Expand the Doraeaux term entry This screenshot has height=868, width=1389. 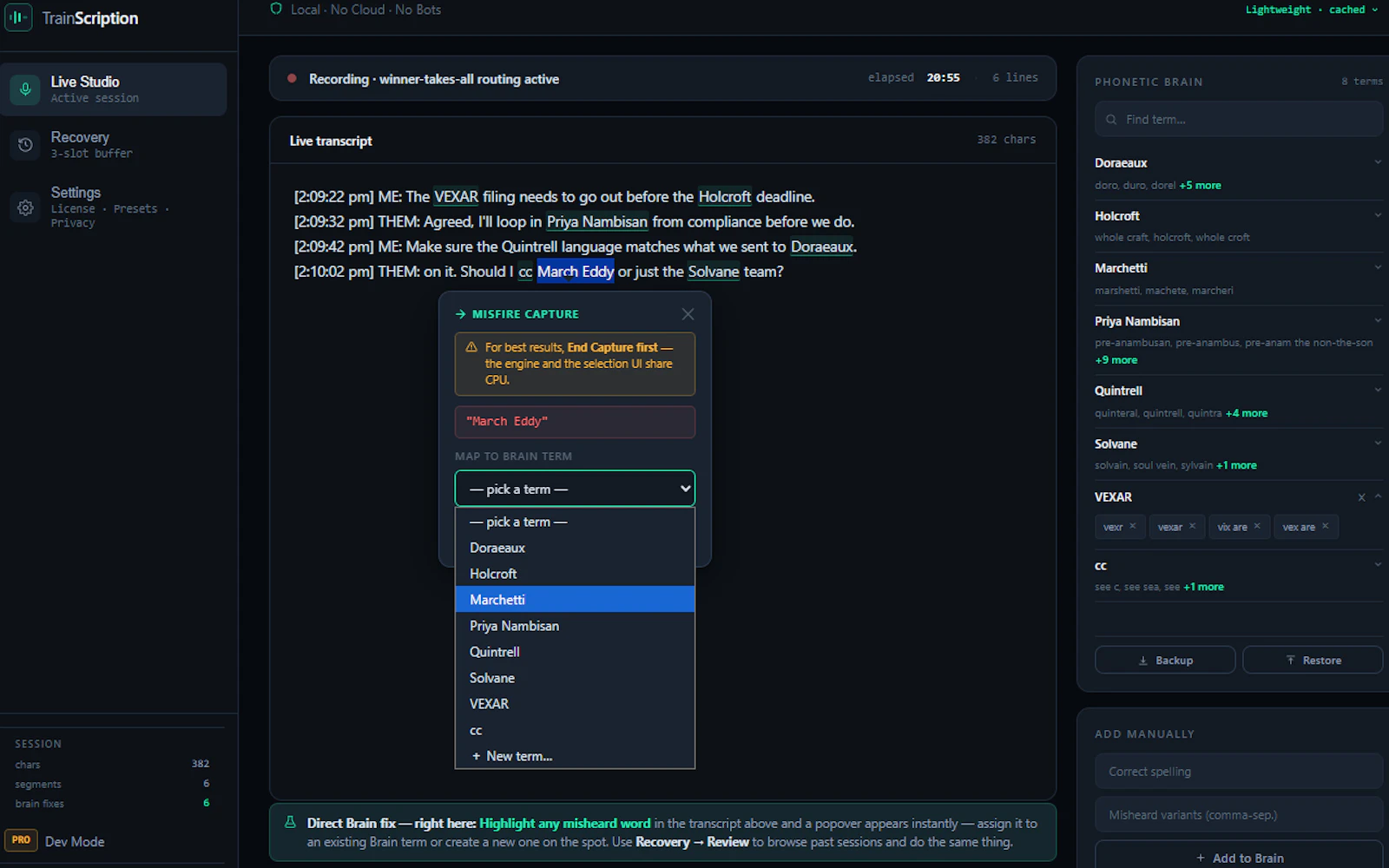1378,162
